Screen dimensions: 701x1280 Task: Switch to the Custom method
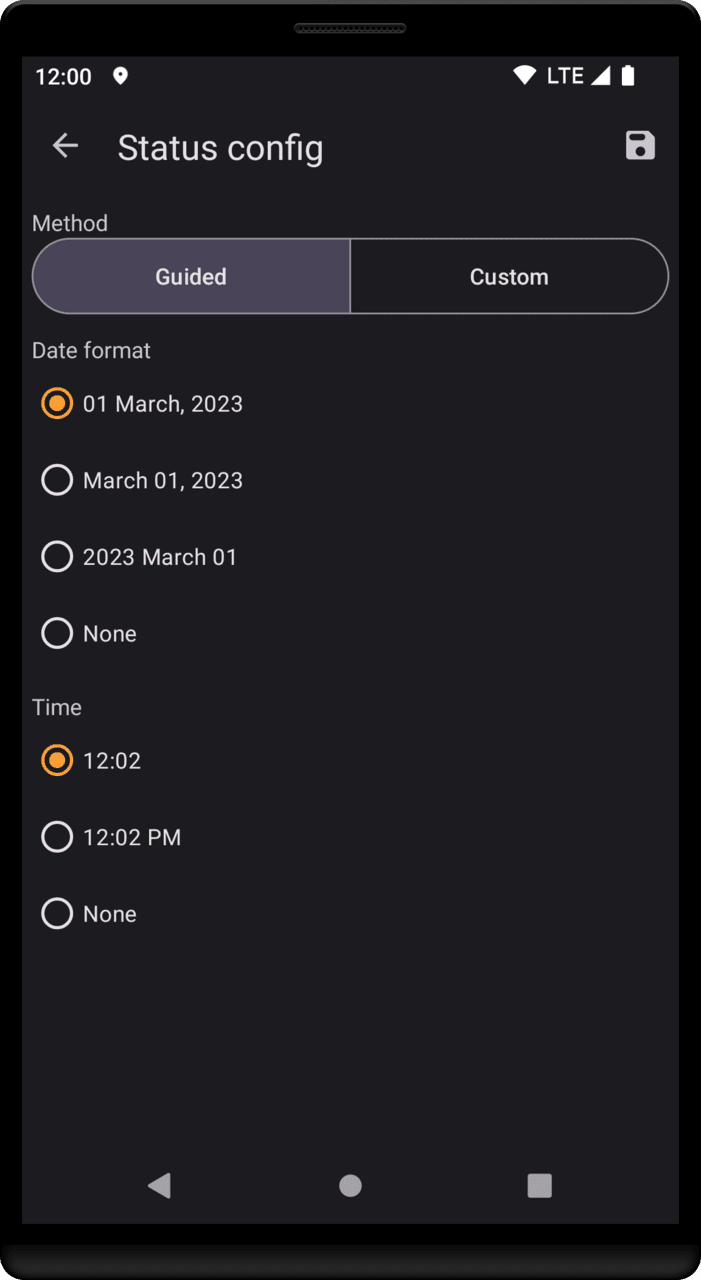[x=509, y=277]
